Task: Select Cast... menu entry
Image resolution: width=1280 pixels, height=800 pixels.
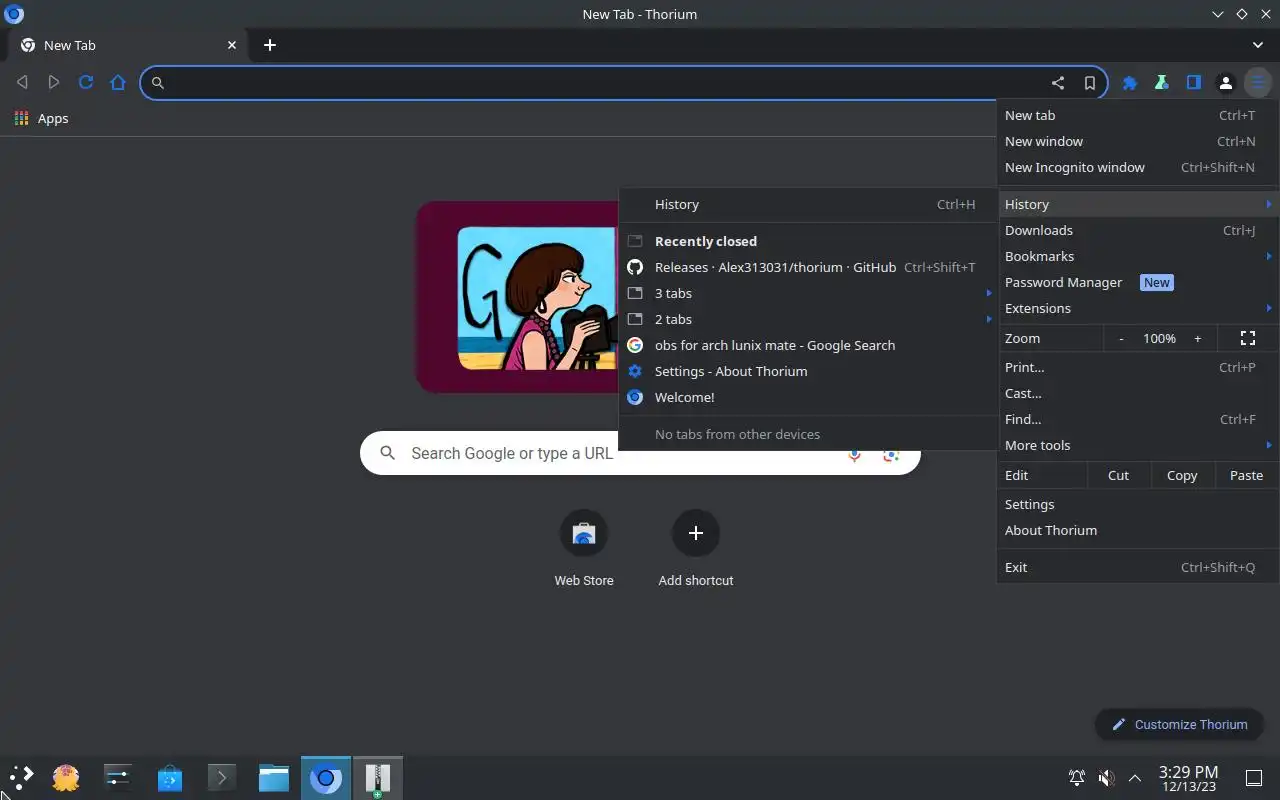Action: coord(1138,393)
